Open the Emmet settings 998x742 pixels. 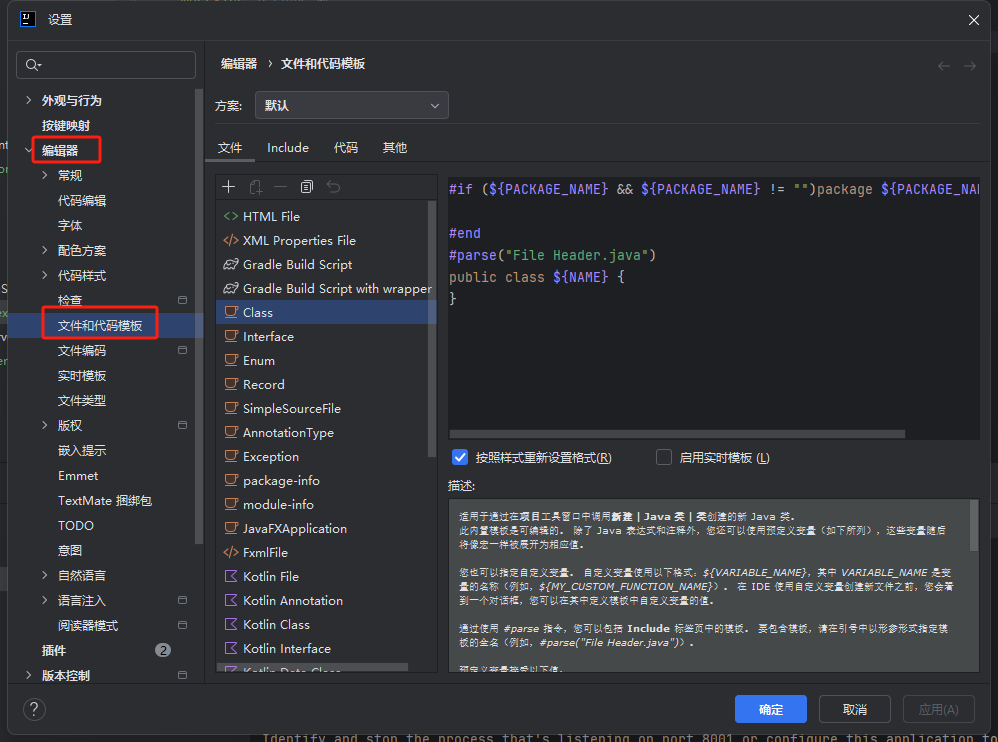[78, 475]
